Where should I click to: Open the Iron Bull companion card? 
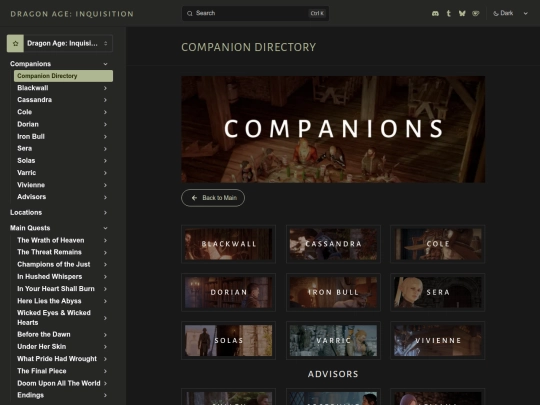(333, 292)
